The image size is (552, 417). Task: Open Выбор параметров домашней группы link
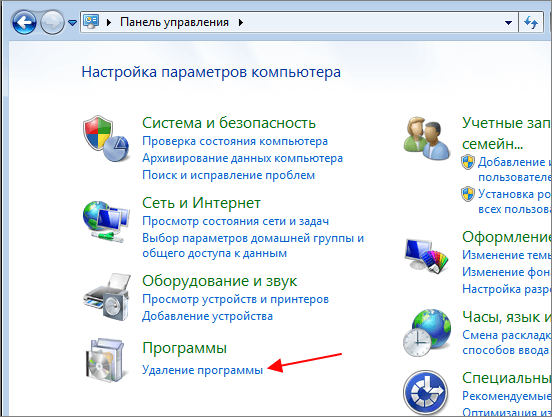click(x=253, y=245)
